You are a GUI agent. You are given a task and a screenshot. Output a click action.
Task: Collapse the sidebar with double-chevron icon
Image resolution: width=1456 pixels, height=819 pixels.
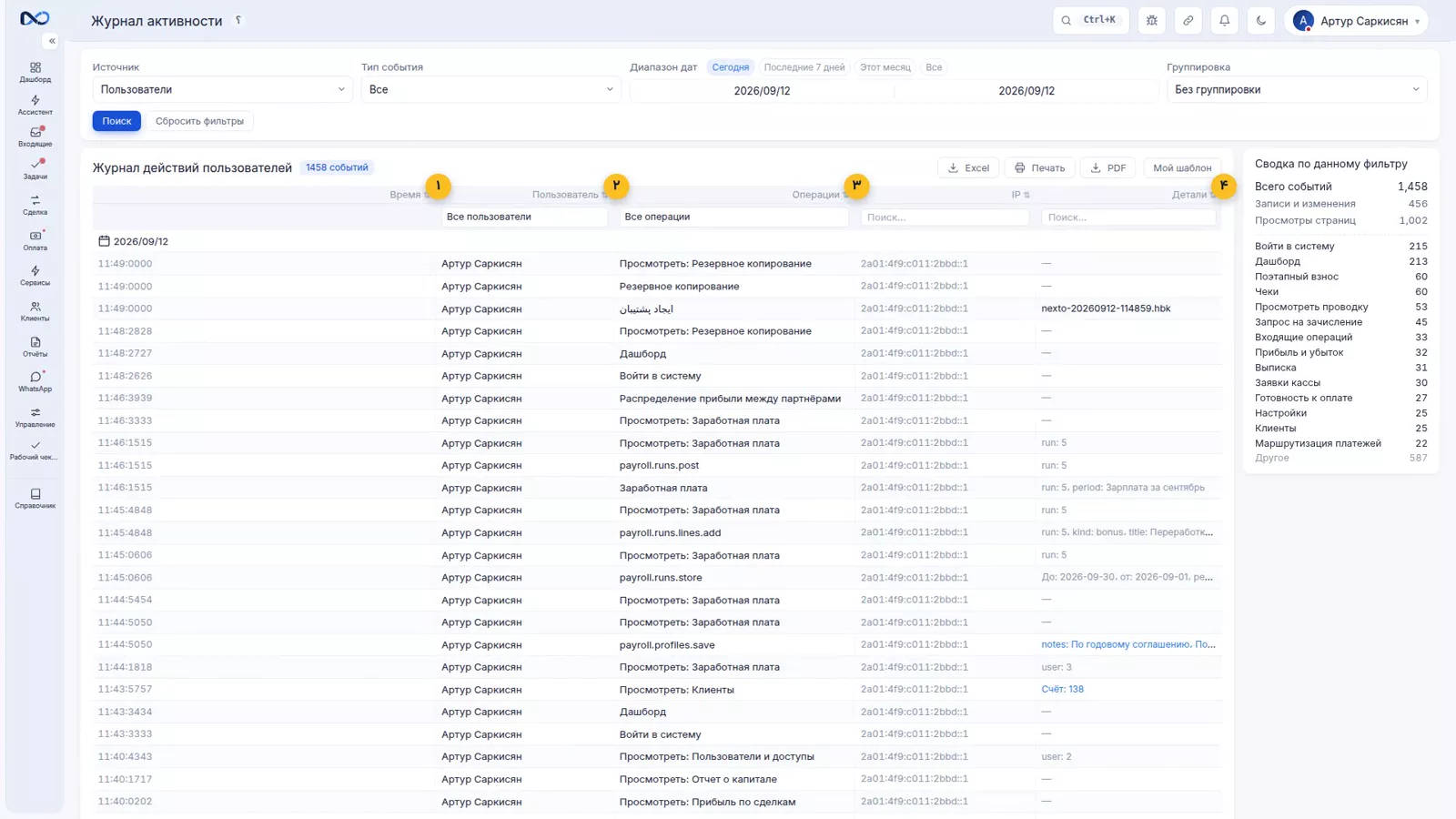(x=52, y=41)
